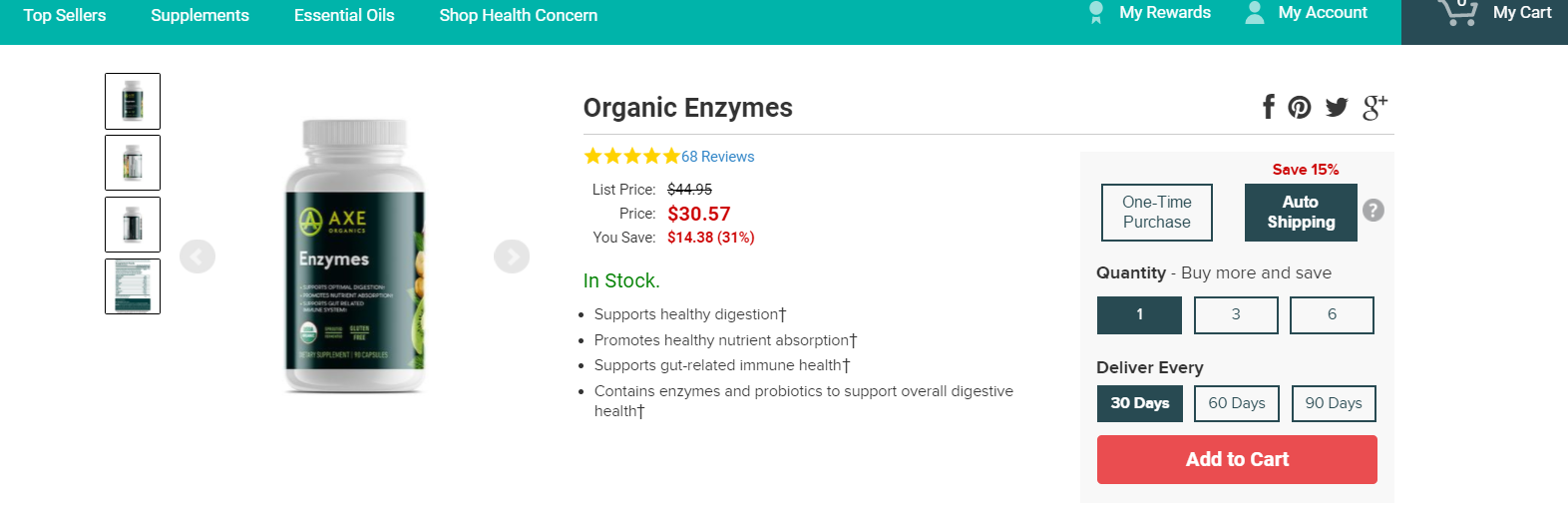Open Essential Oils menu
1568x519 pixels.
click(344, 15)
